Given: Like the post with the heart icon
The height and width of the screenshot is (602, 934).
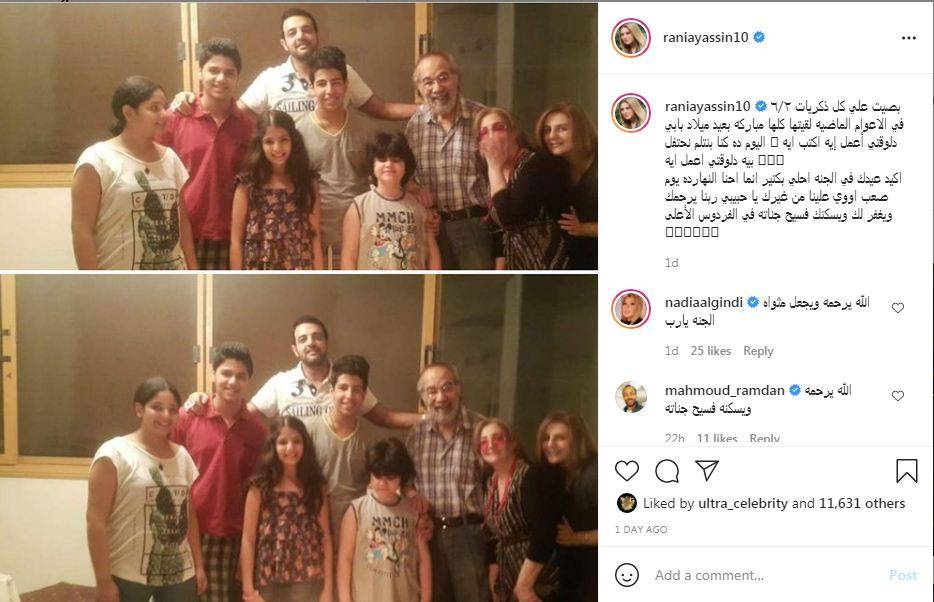Looking at the screenshot, I should point(627,471).
